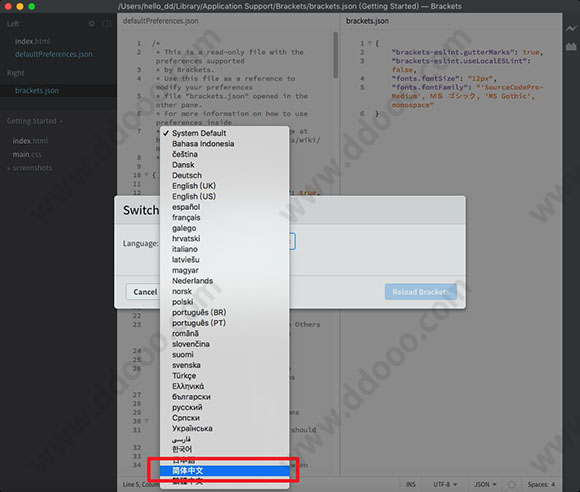Select English (US) option
This screenshot has height=492, width=580.
(x=225, y=196)
